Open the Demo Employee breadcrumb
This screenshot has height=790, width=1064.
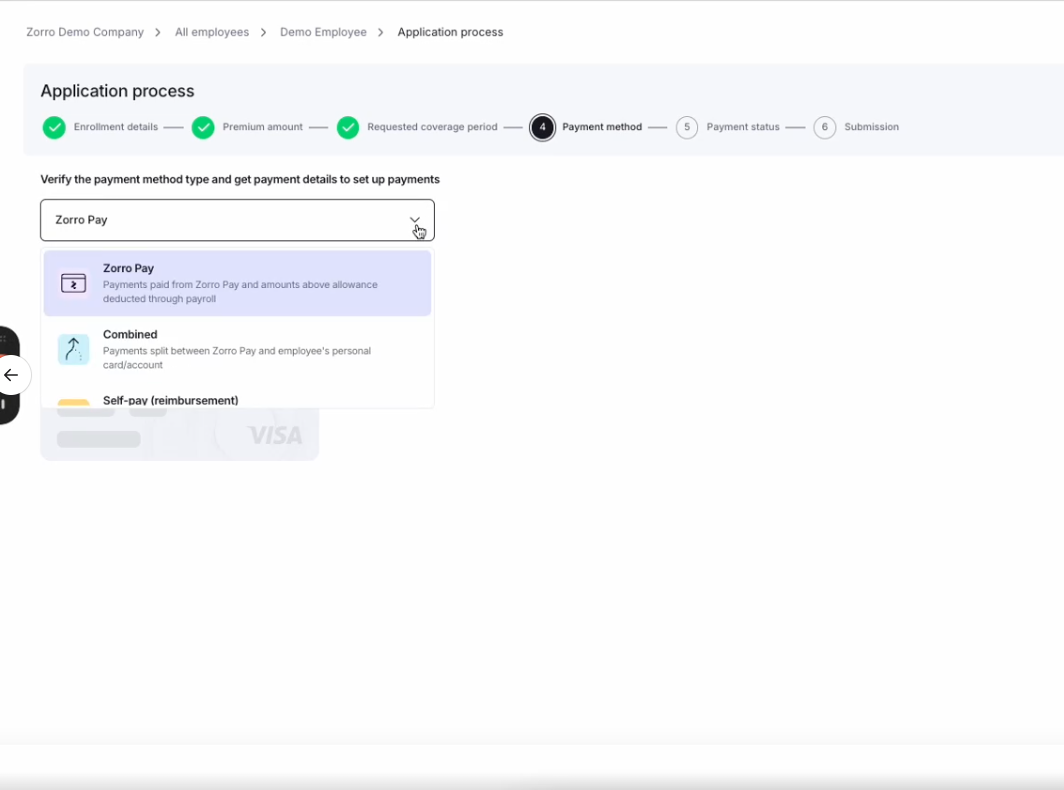point(323,32)
